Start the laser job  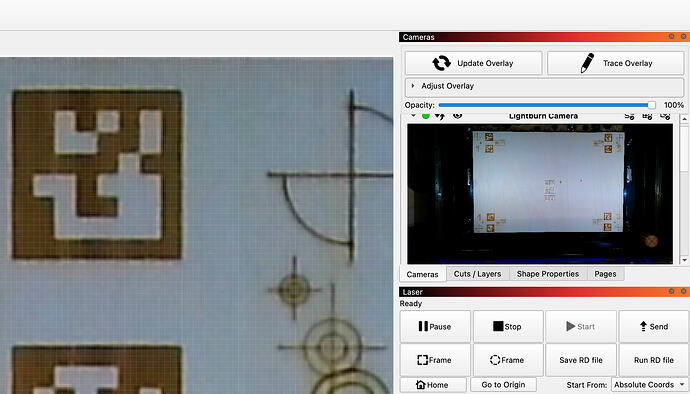click(581, 326)
